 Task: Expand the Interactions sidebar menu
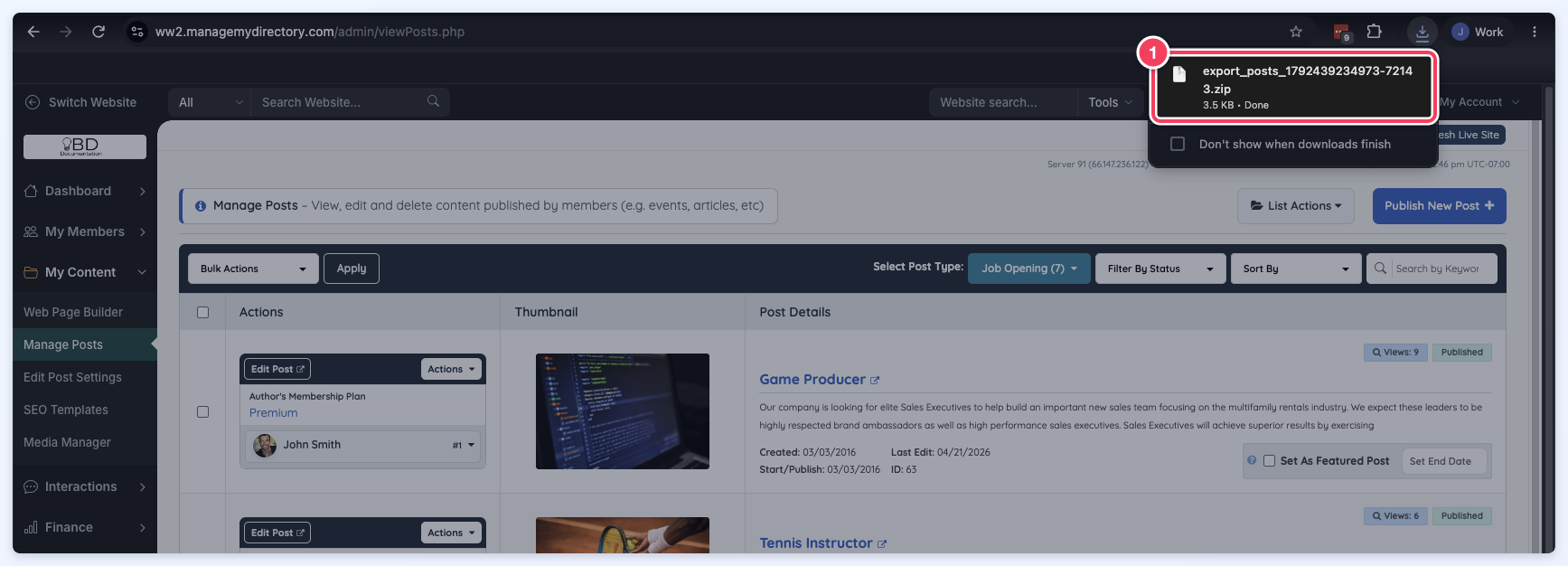point(85,486)
